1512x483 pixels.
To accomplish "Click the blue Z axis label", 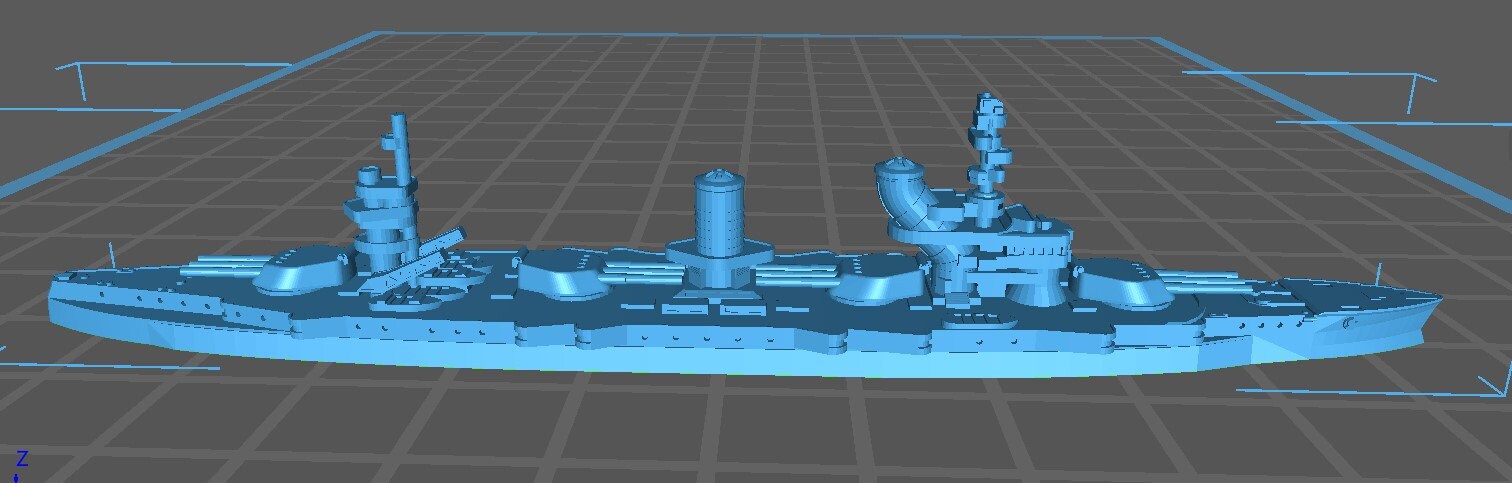I will [x=21, y=459].
